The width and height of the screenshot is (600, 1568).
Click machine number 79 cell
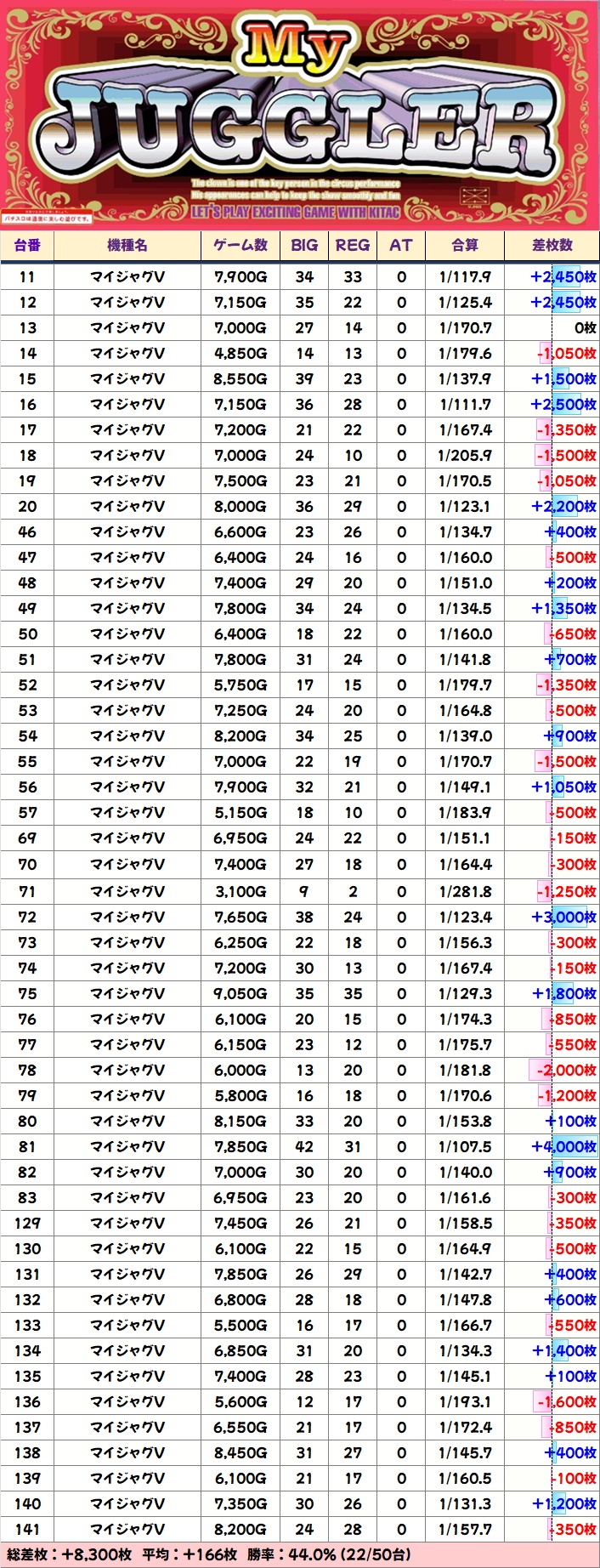[x=27, y=1095]
